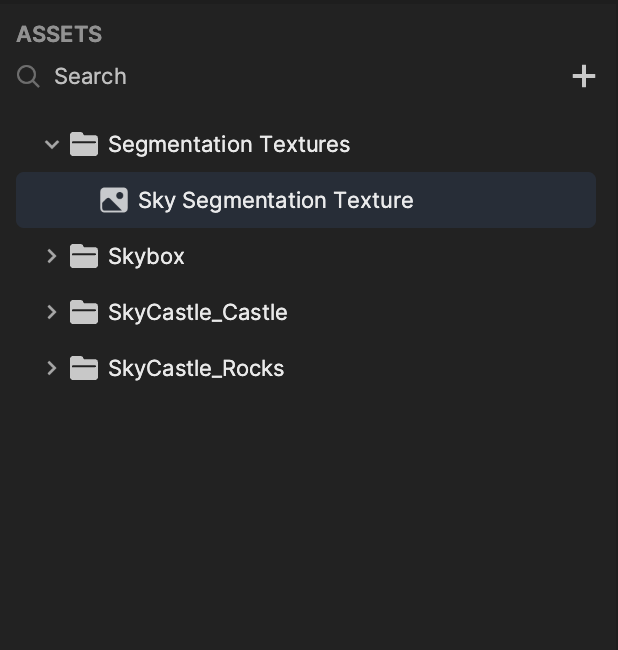This screenshot has width=618, height=650.
Task: Expand the SkyCastle_Castle folder chevron
Action: 52,312
